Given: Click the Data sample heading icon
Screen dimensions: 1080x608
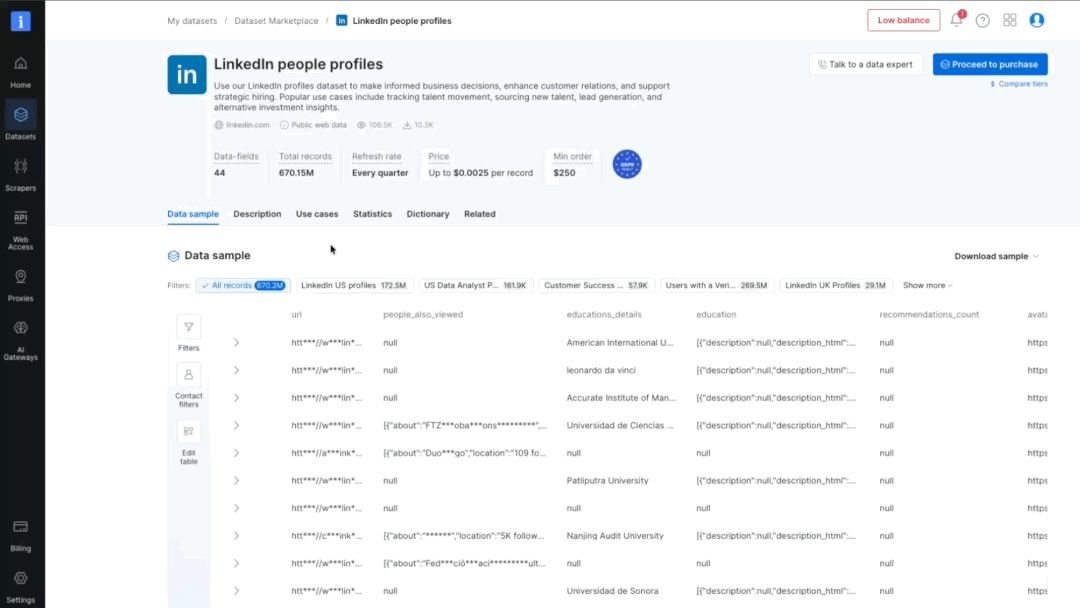Looking at the screenshot, I should 174,256.
